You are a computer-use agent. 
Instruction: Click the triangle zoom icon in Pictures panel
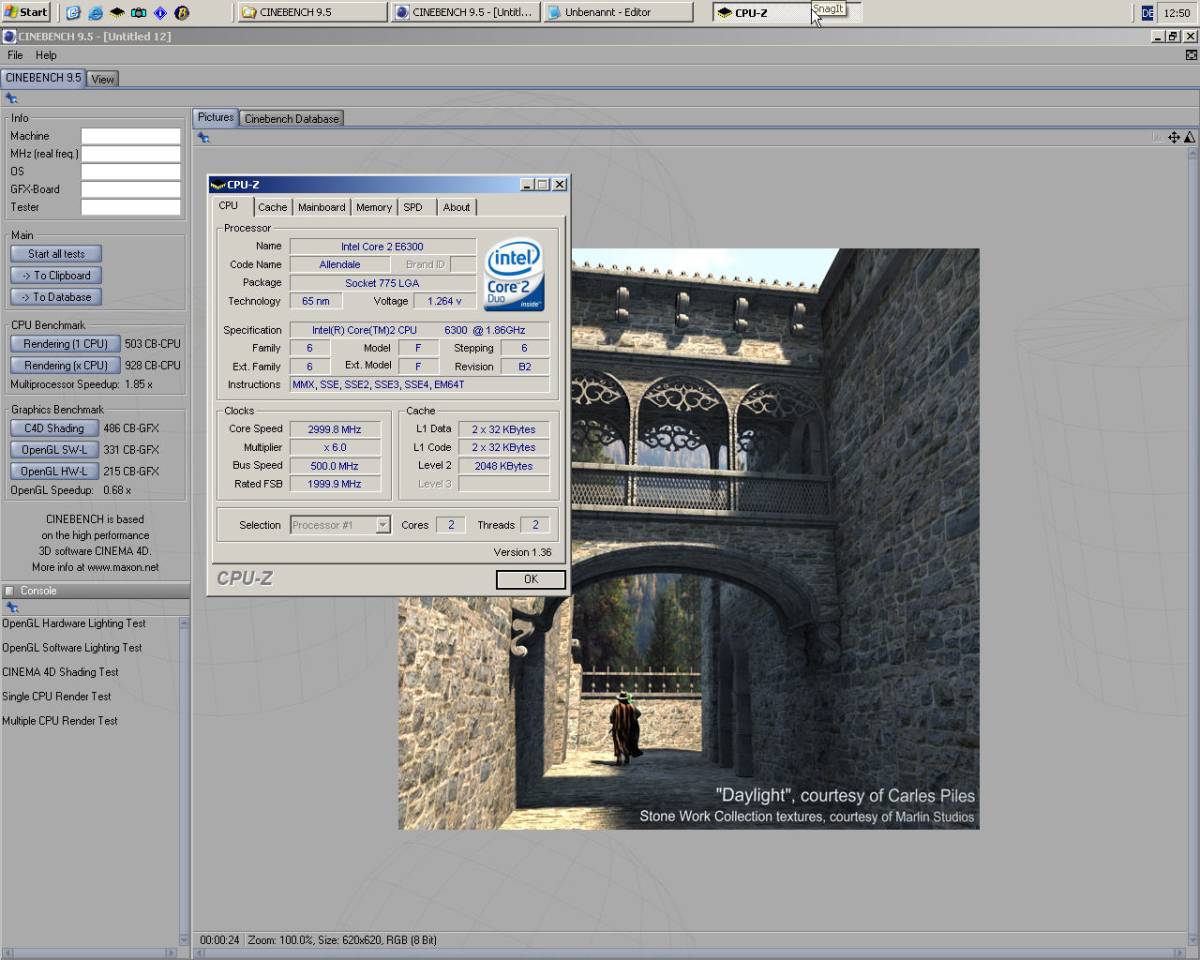coord(1189,137)
